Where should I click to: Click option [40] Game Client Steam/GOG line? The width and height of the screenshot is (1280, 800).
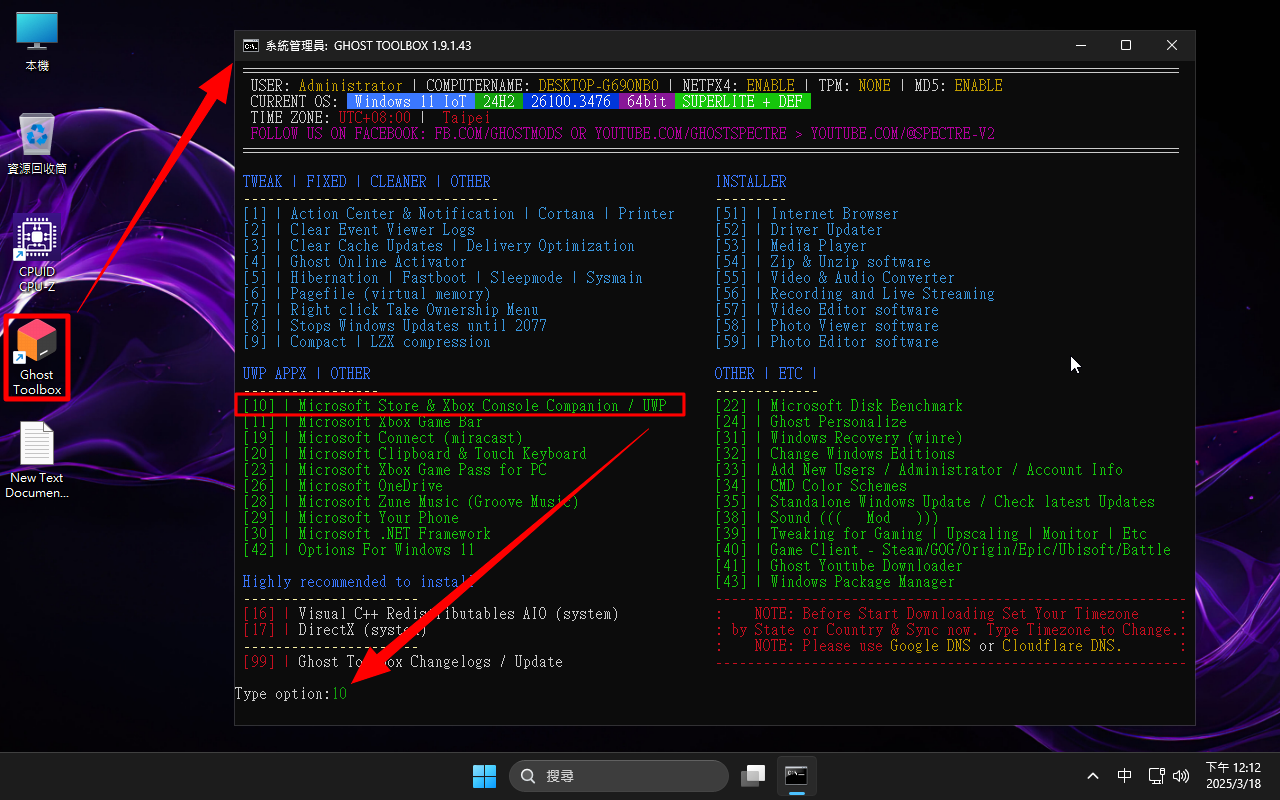943,550
